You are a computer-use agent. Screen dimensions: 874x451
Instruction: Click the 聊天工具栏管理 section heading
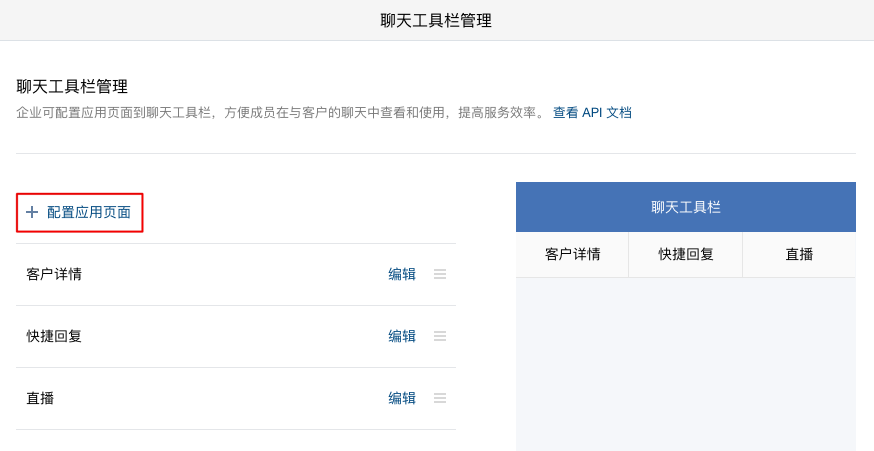[x=72, y=87]
